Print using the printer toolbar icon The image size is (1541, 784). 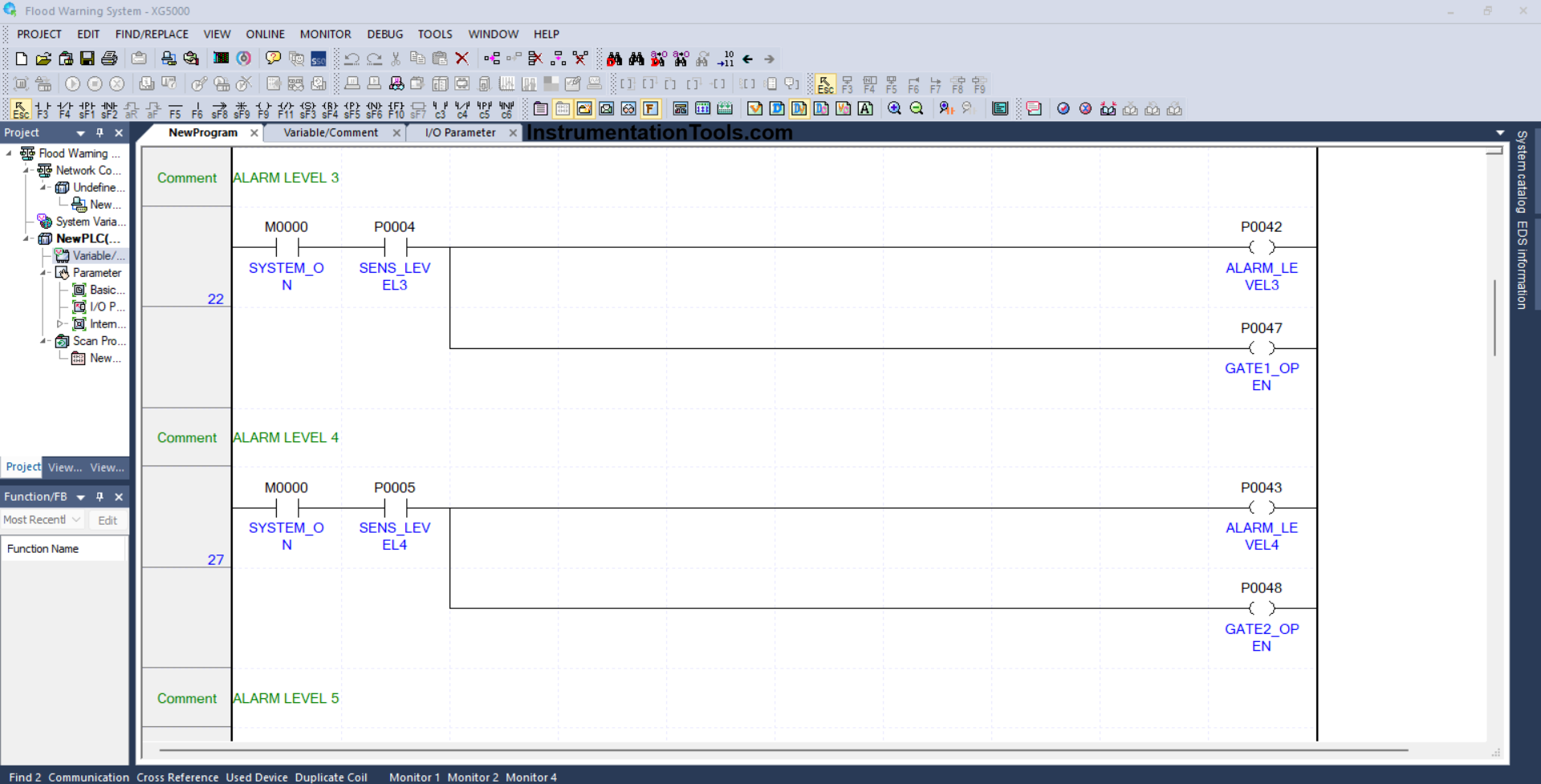[x=110, y=59]
